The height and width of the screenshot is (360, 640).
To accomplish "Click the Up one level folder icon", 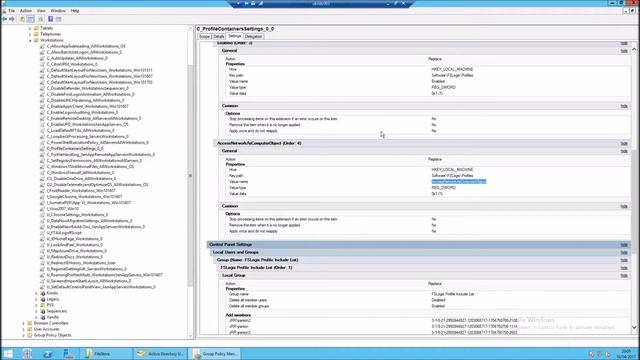I will click(x=22, y=19).
